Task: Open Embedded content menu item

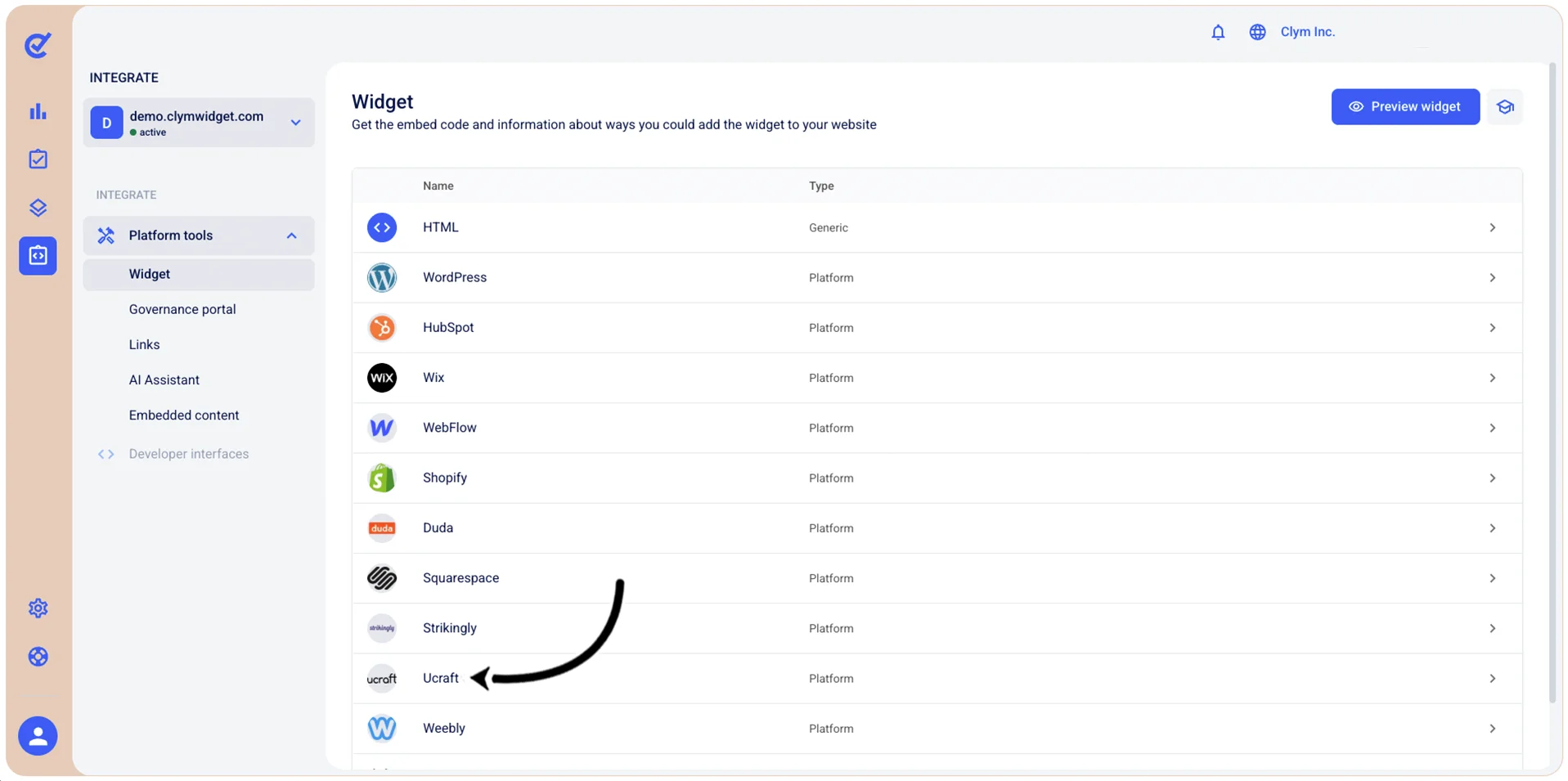Action: (184, 415)
